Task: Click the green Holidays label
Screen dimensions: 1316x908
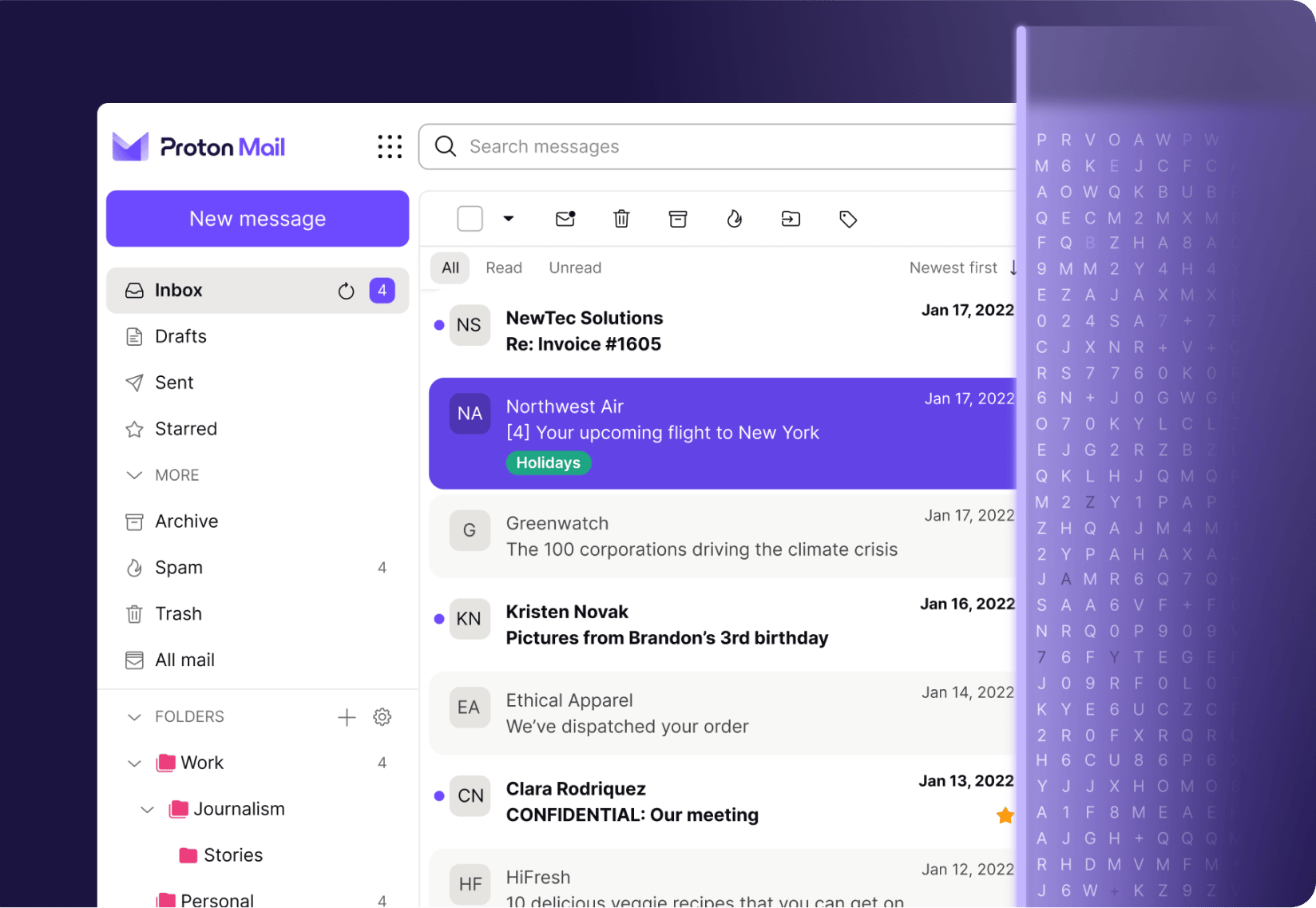Action: (x=548, y=462)
